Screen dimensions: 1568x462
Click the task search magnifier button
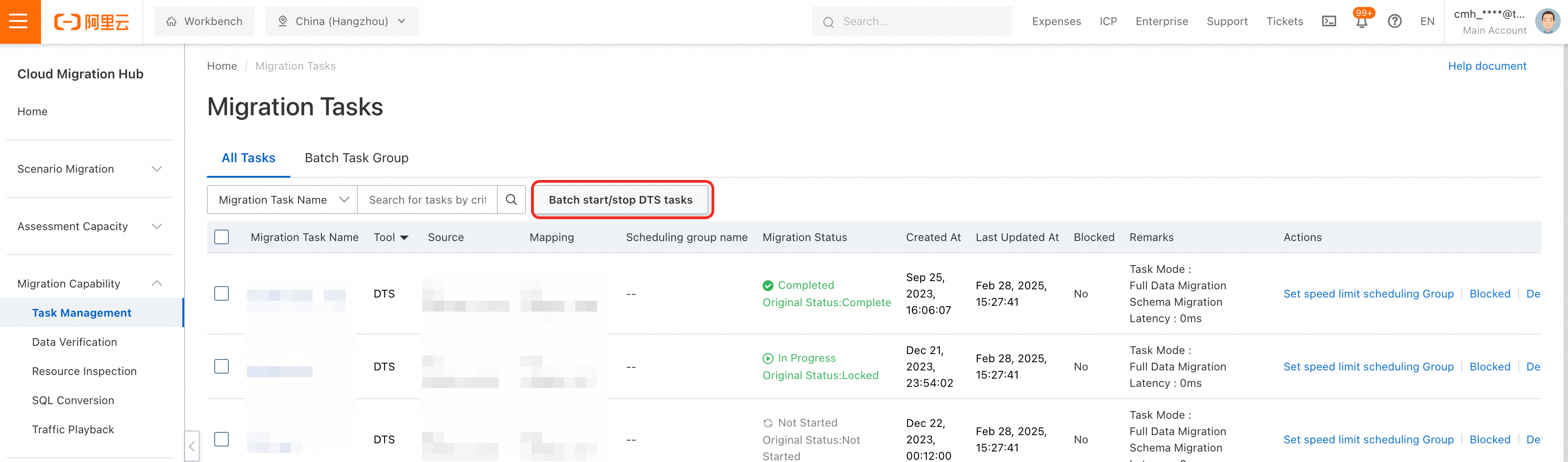511,200
